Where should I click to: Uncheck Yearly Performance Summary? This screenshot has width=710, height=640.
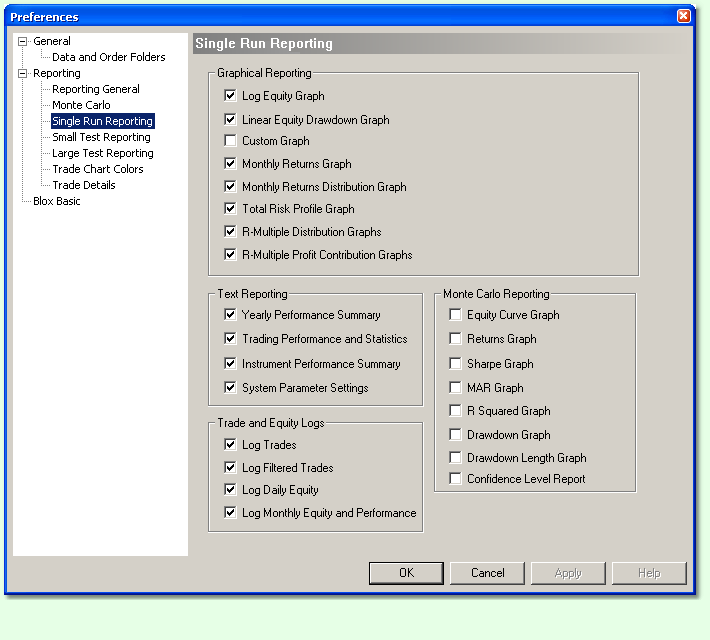230,315
